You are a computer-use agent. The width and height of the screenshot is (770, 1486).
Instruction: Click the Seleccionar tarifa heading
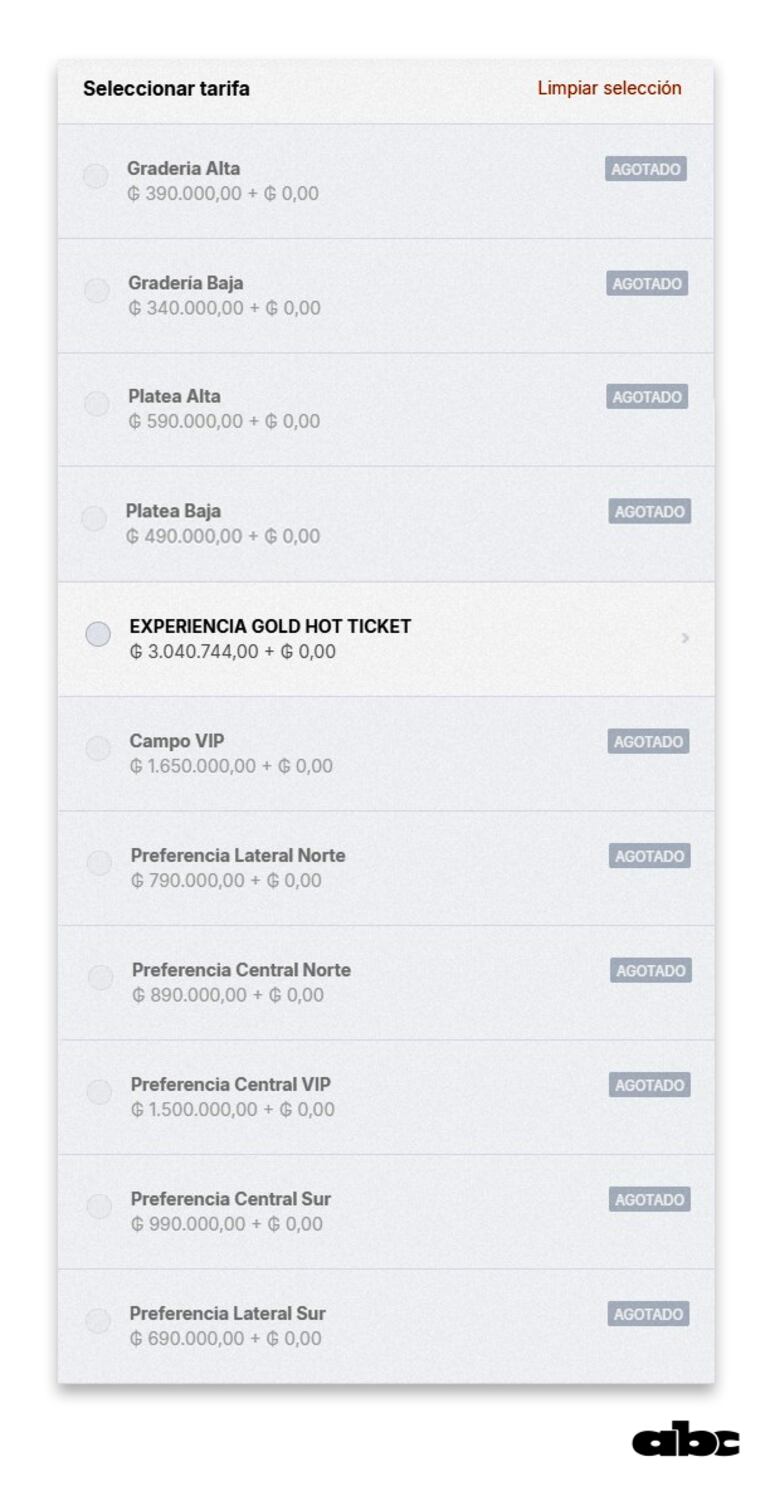(166, 89)
